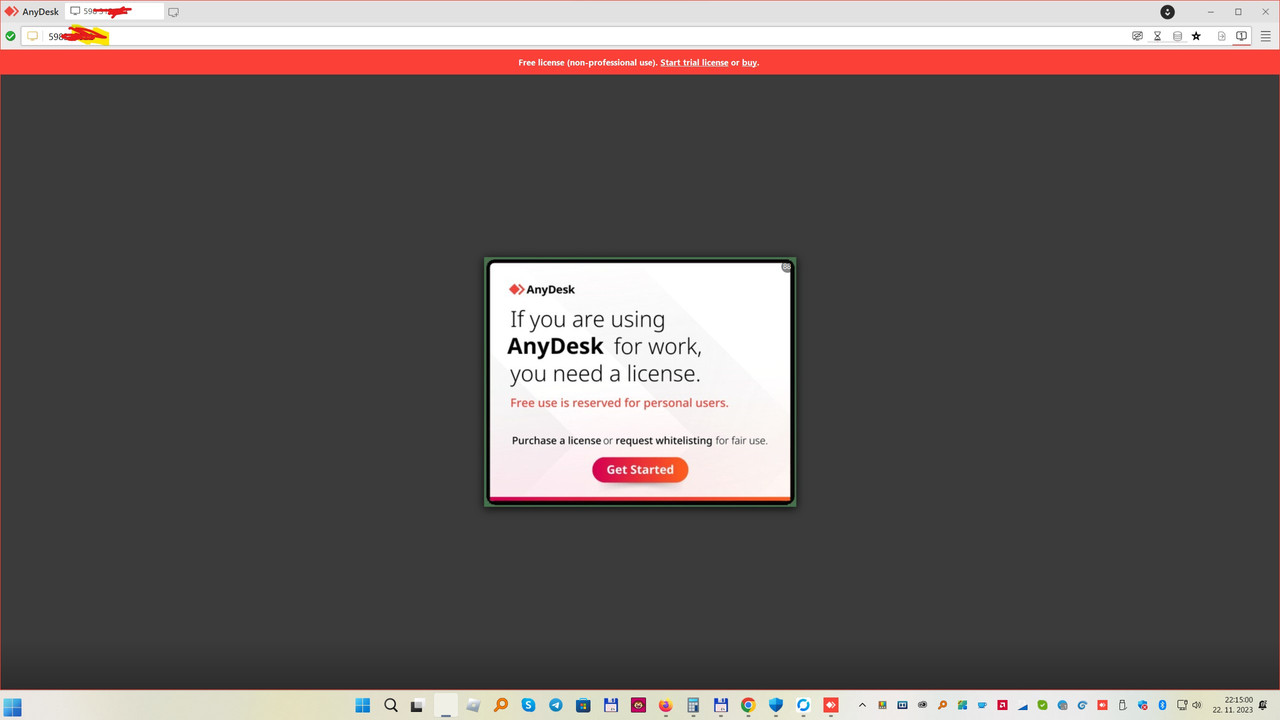Click the Start trial license link

coord(694,62)
